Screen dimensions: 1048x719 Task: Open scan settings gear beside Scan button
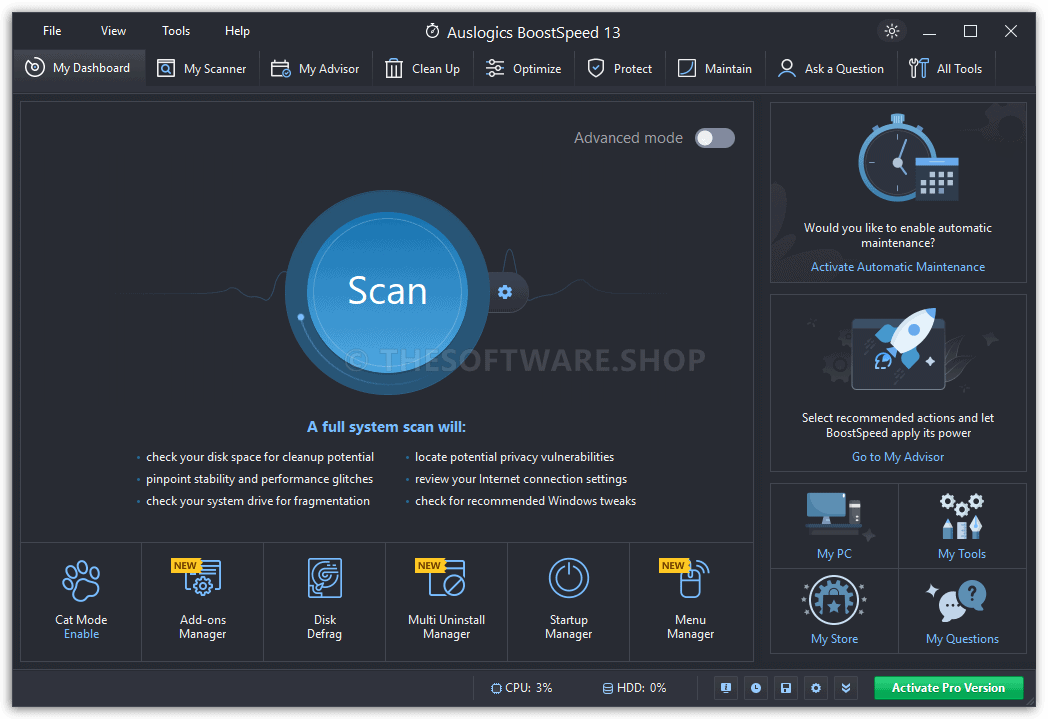point(505,292)
